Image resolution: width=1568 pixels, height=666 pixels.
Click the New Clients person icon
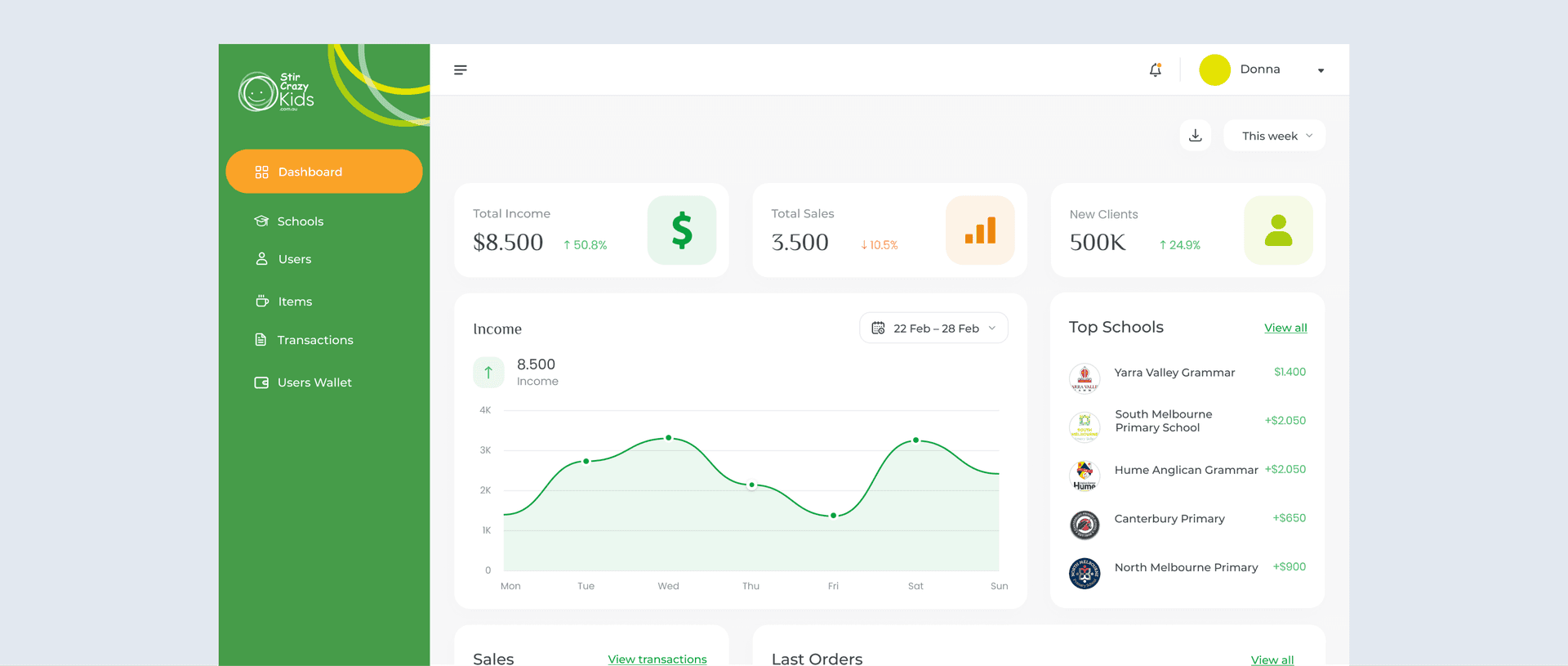pyautogui.click(x=1278, y=230)
